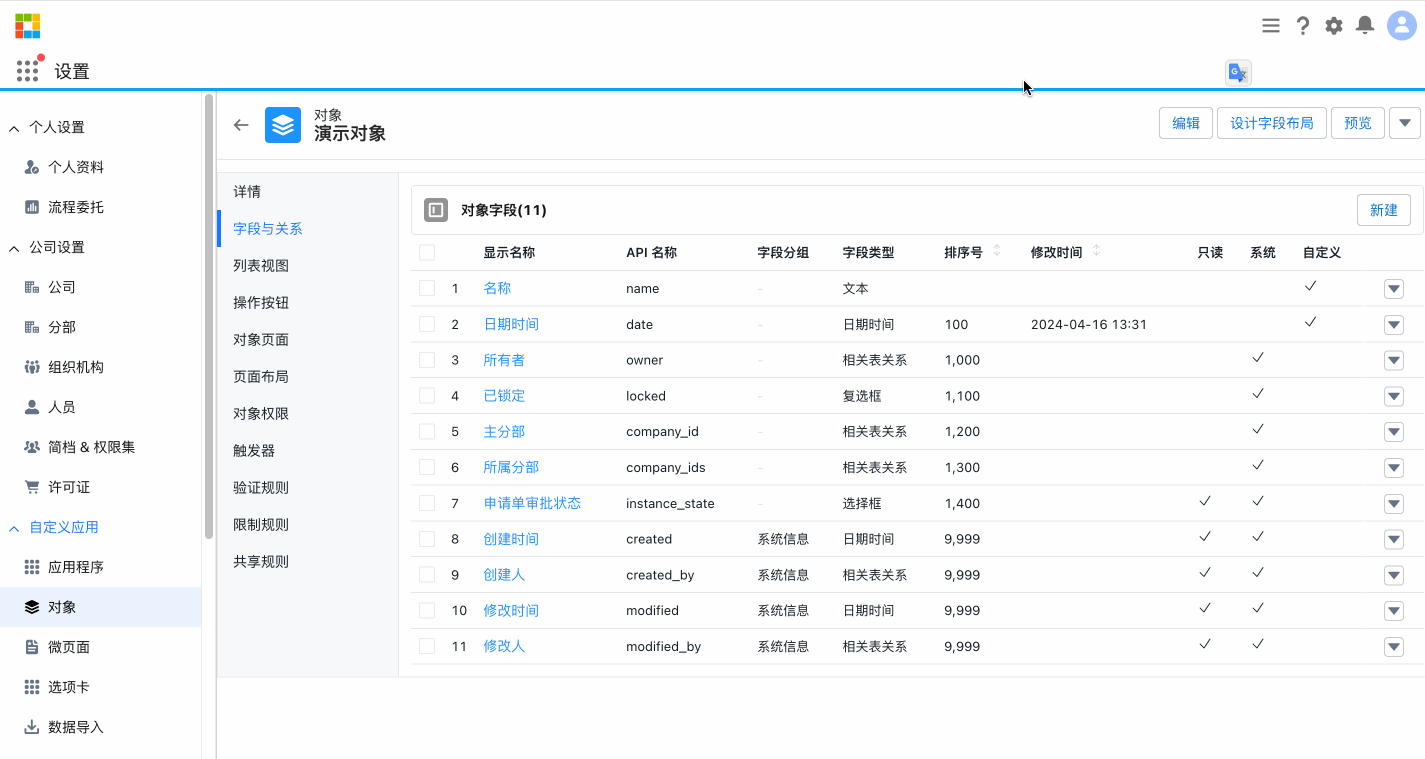
Task: Click the Google Translate icon in toolbar
Action: pos(1237,72)
